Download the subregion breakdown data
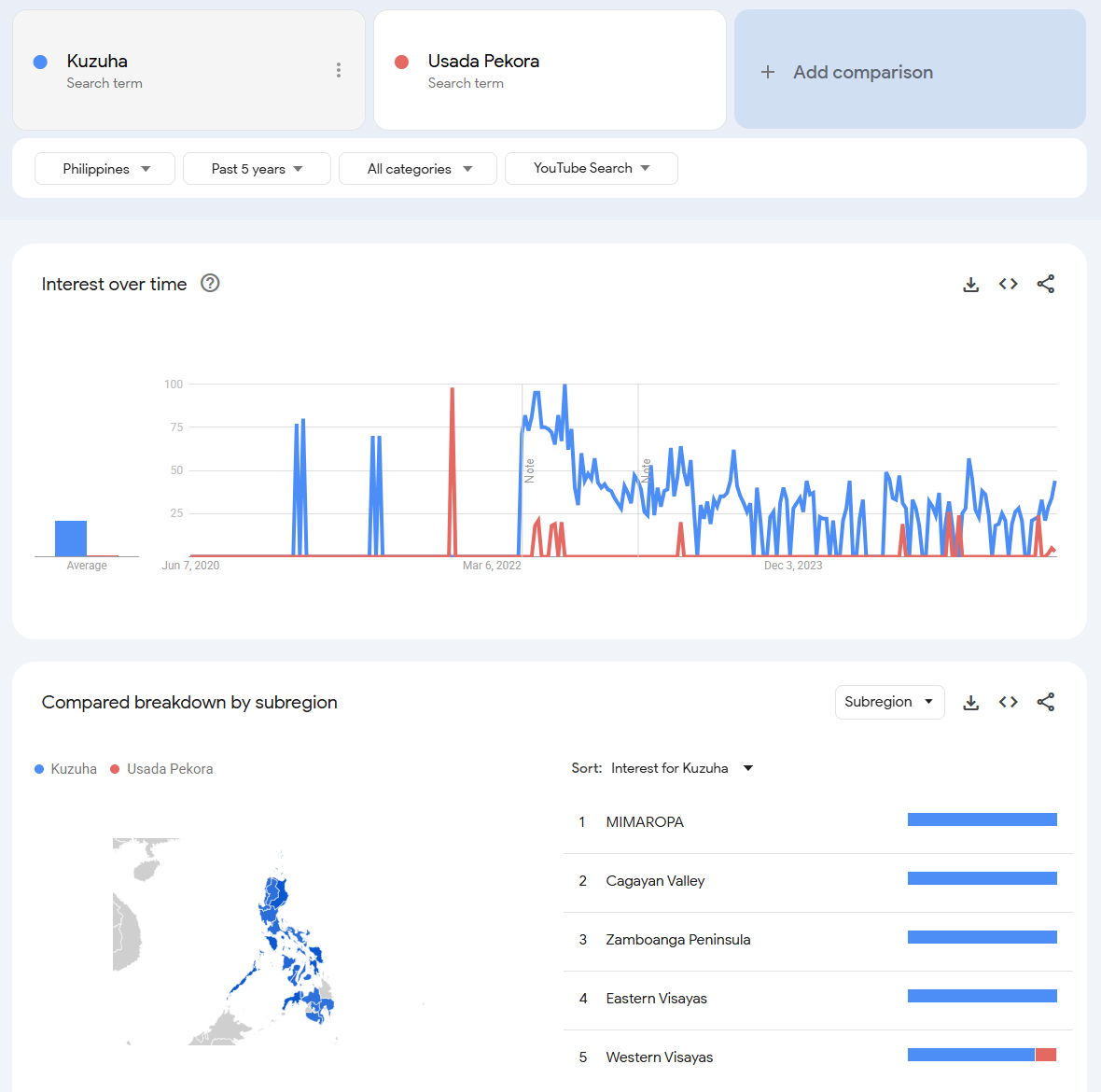Image resolution: width=1101 pixels, height=1092 pixels. click(970, 703)
